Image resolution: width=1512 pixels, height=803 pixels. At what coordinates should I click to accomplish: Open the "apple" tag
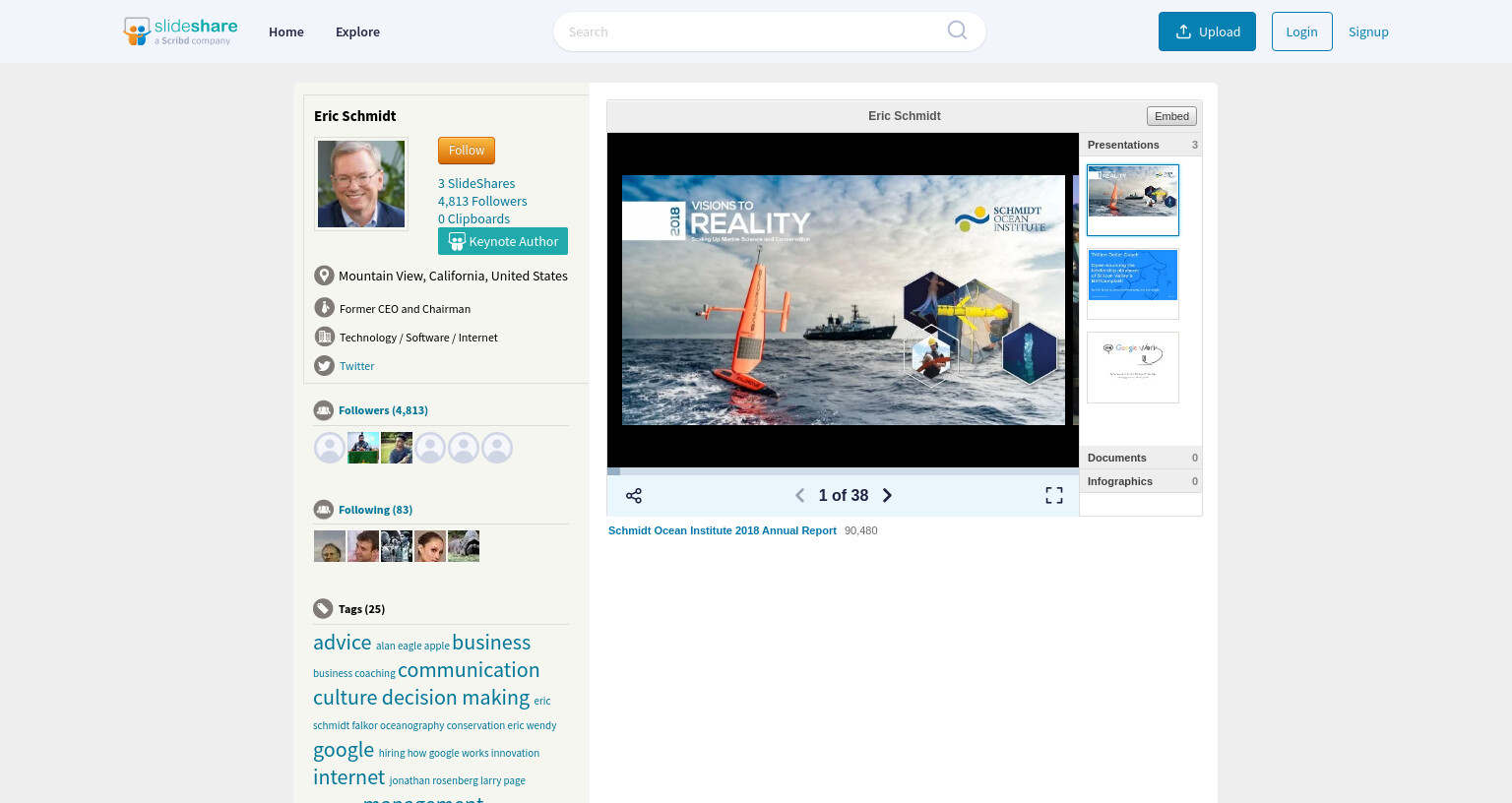tap(437, 646)
